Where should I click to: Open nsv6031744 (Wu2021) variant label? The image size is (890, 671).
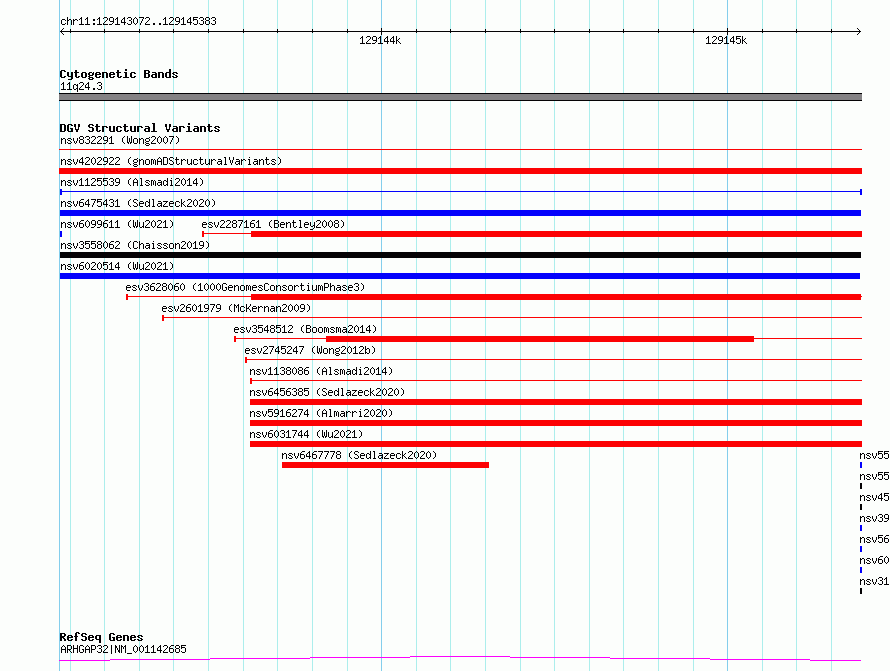306,434
